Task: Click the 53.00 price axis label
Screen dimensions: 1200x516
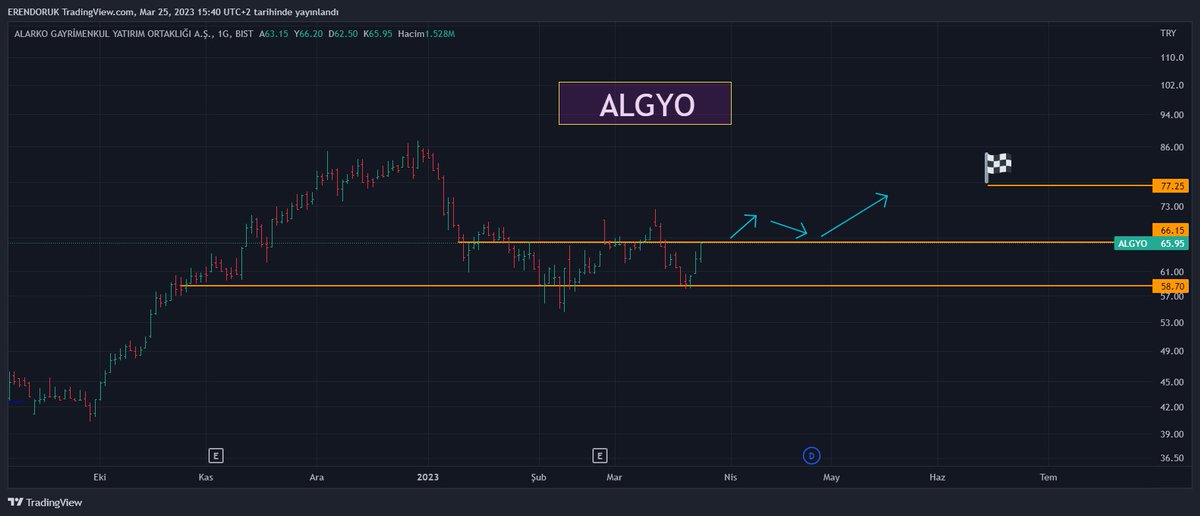Action: point(1172,323)
